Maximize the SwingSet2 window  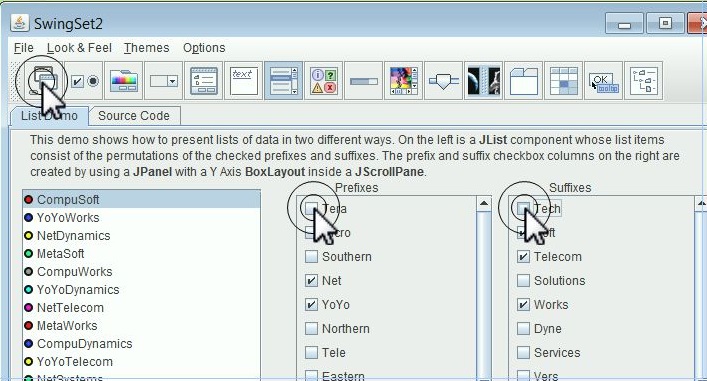[665, 23]
